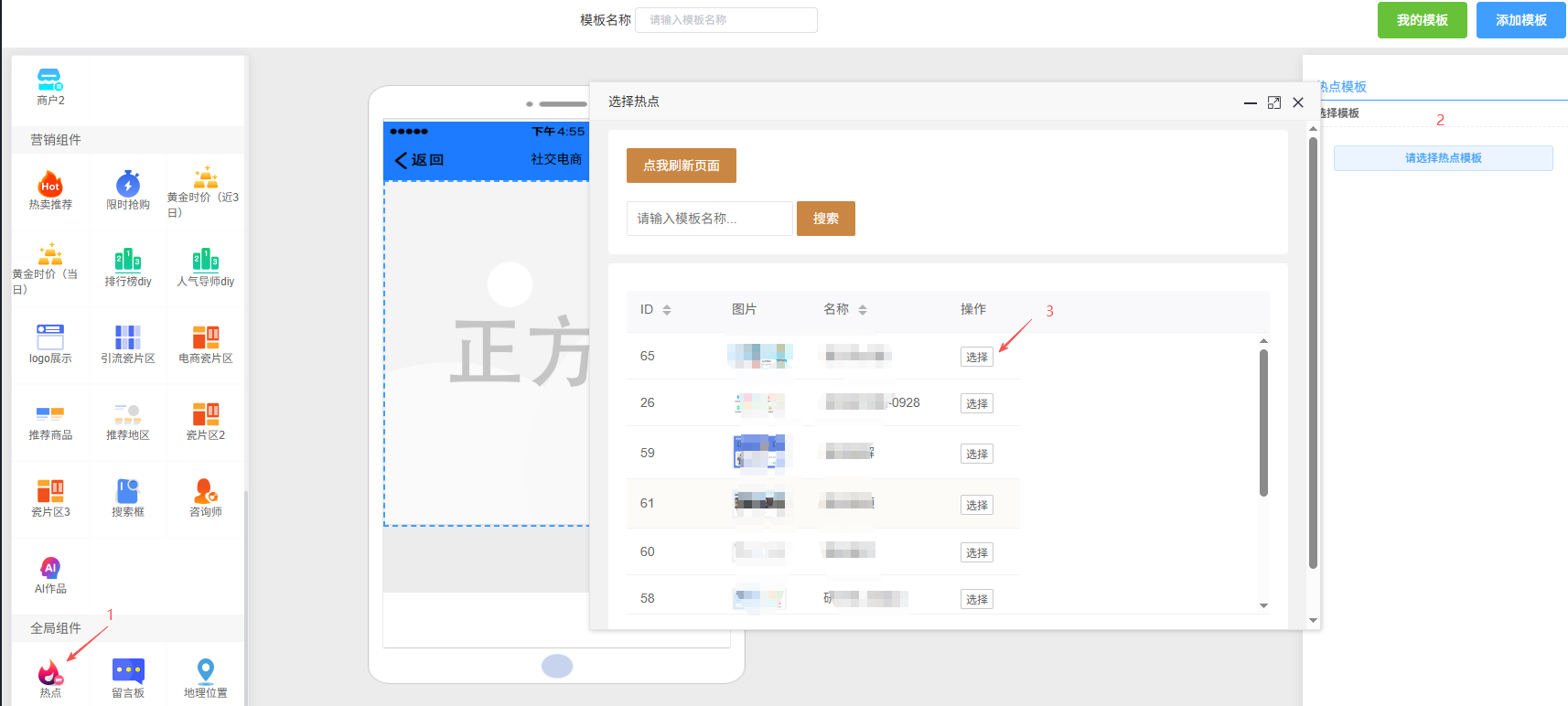Add the 限时抢购 flash sale component

click(128, 184)
